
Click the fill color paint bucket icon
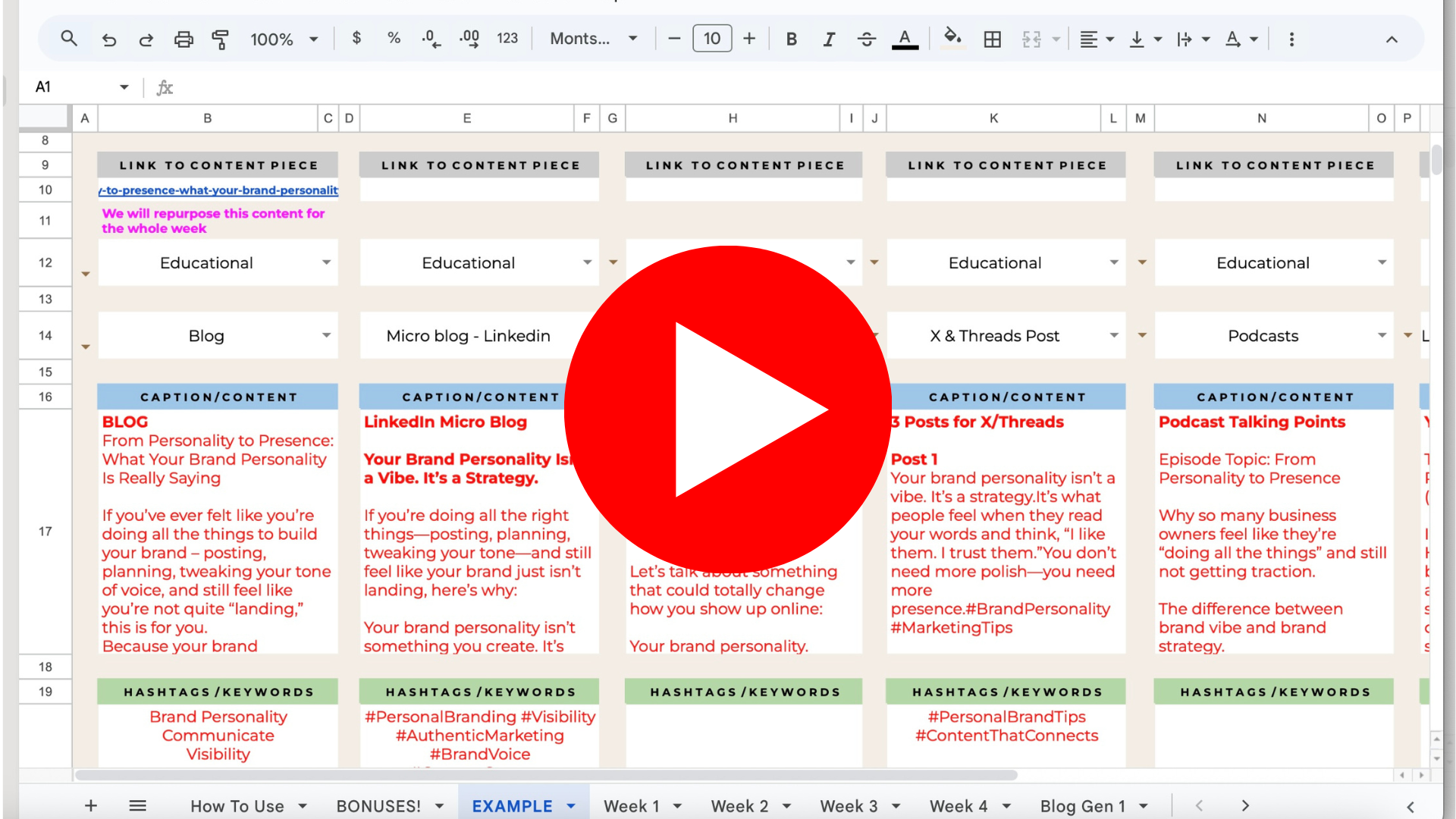coord(952,38)
